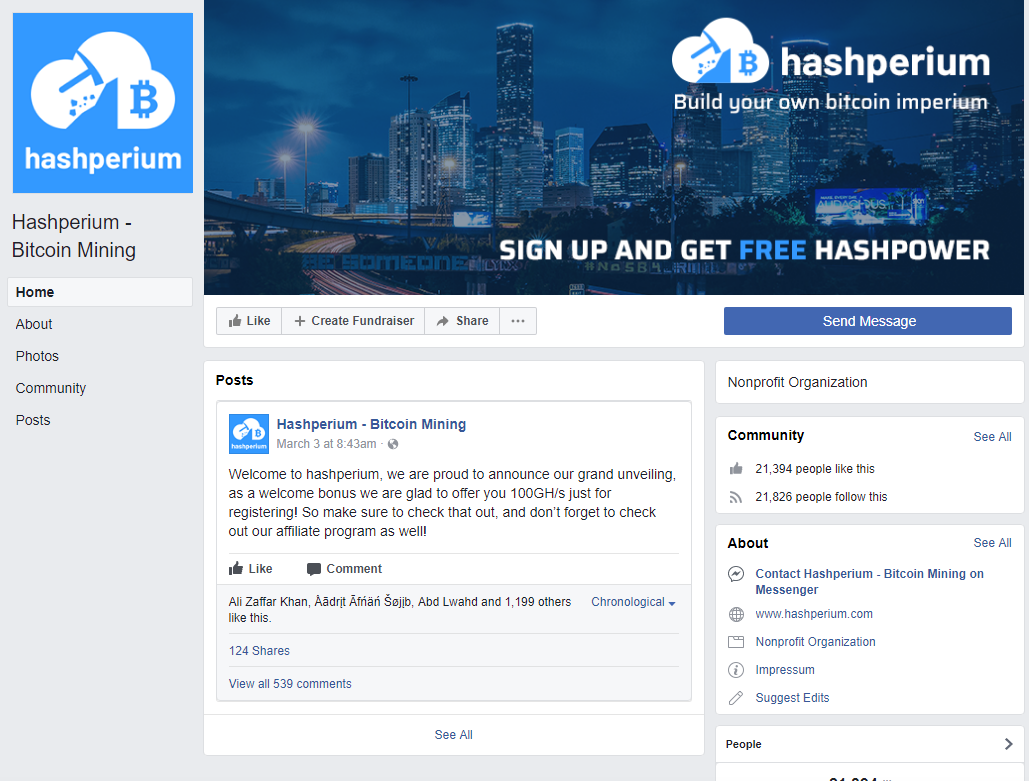Open Photos in the sidebar
This screenshot has height=781, width=1029.
click(37, 356)
